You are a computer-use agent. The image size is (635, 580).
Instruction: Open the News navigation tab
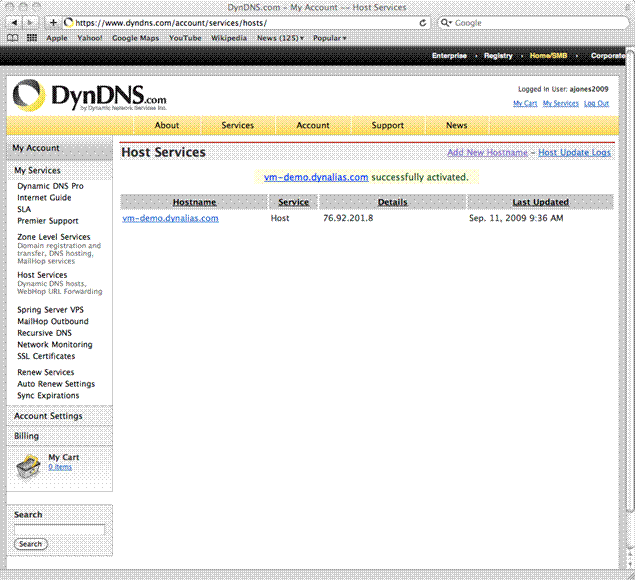point(457,125)
